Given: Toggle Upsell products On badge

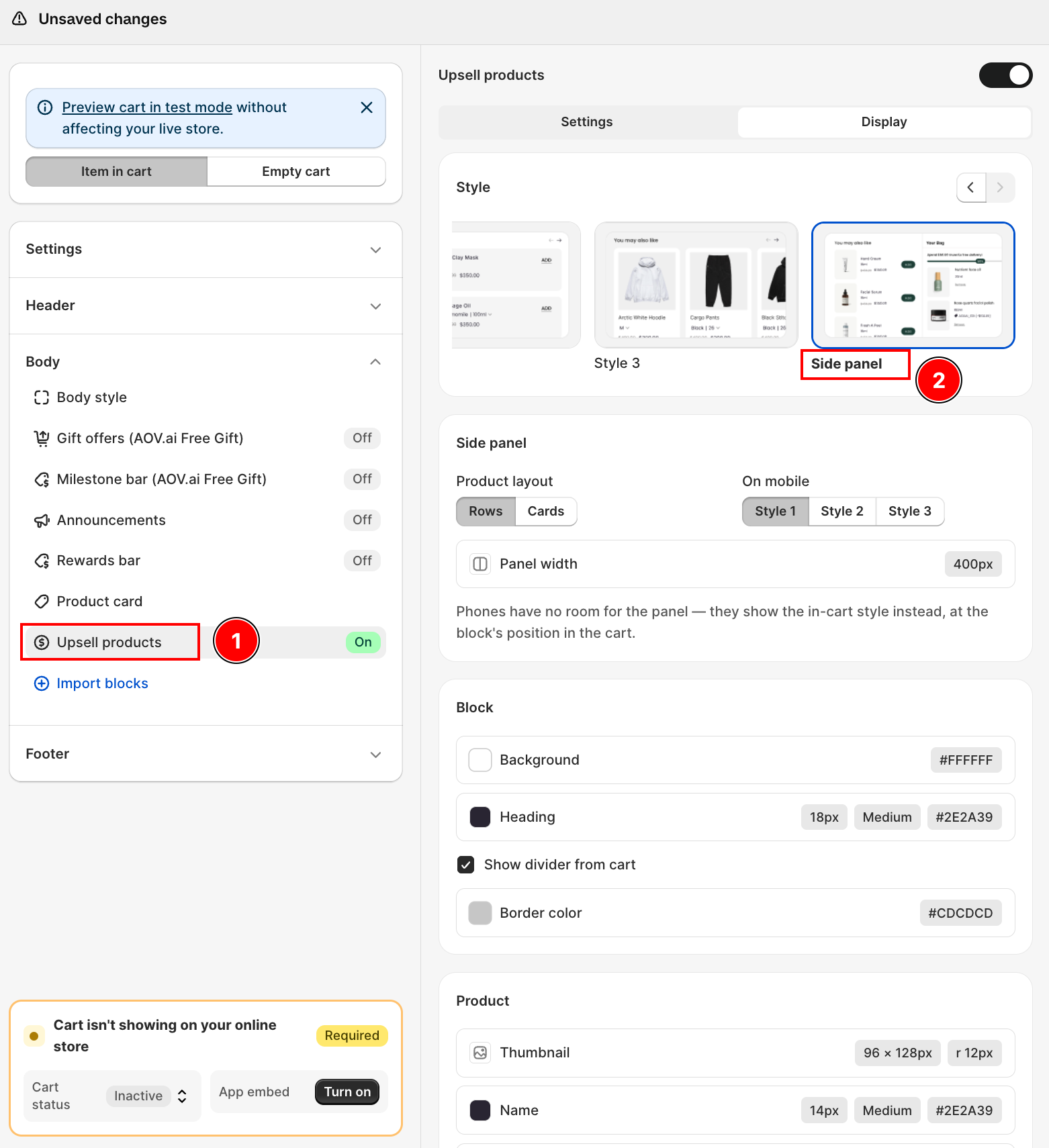Looking at the screenshot, I should pos(363,642).
